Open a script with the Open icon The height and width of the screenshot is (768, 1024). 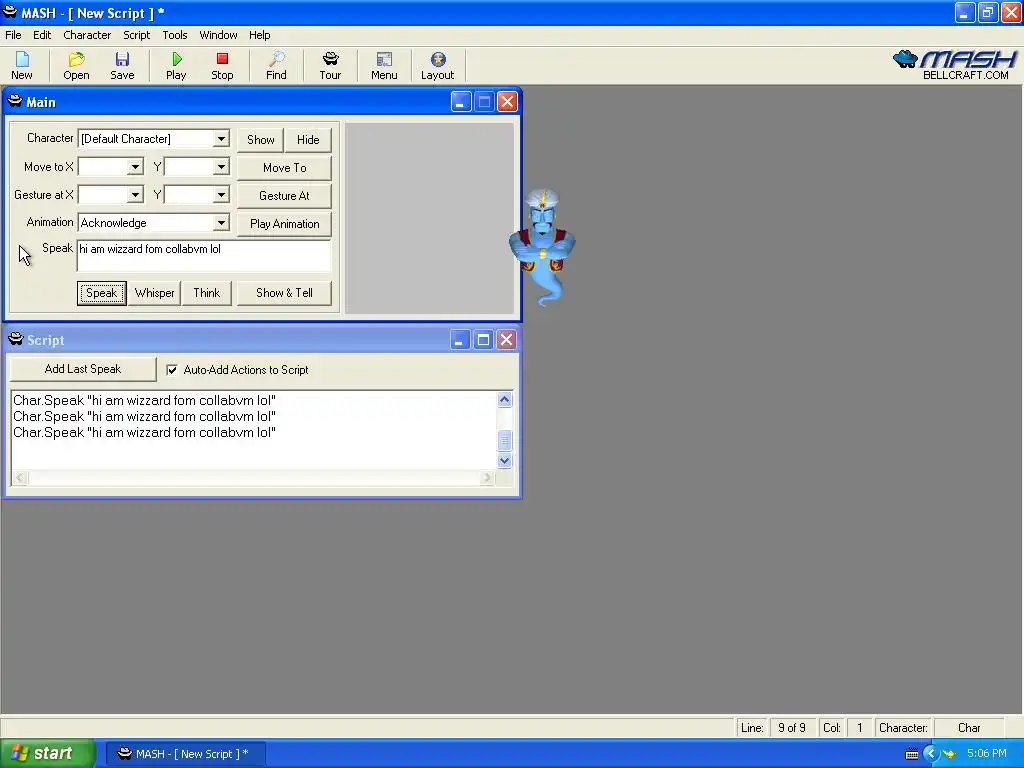76,66
